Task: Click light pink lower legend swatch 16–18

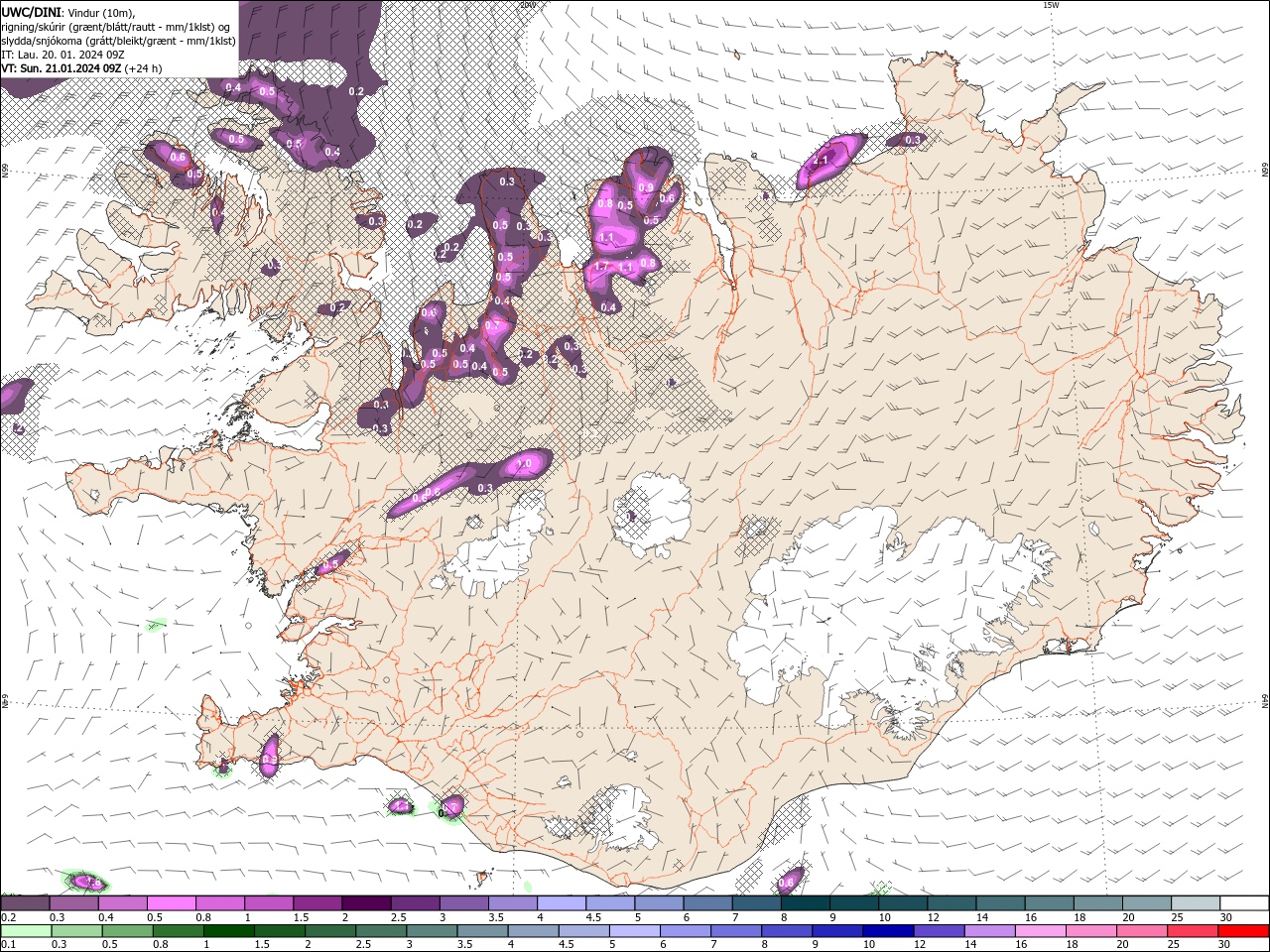Action: click(x=1040, y=931)
